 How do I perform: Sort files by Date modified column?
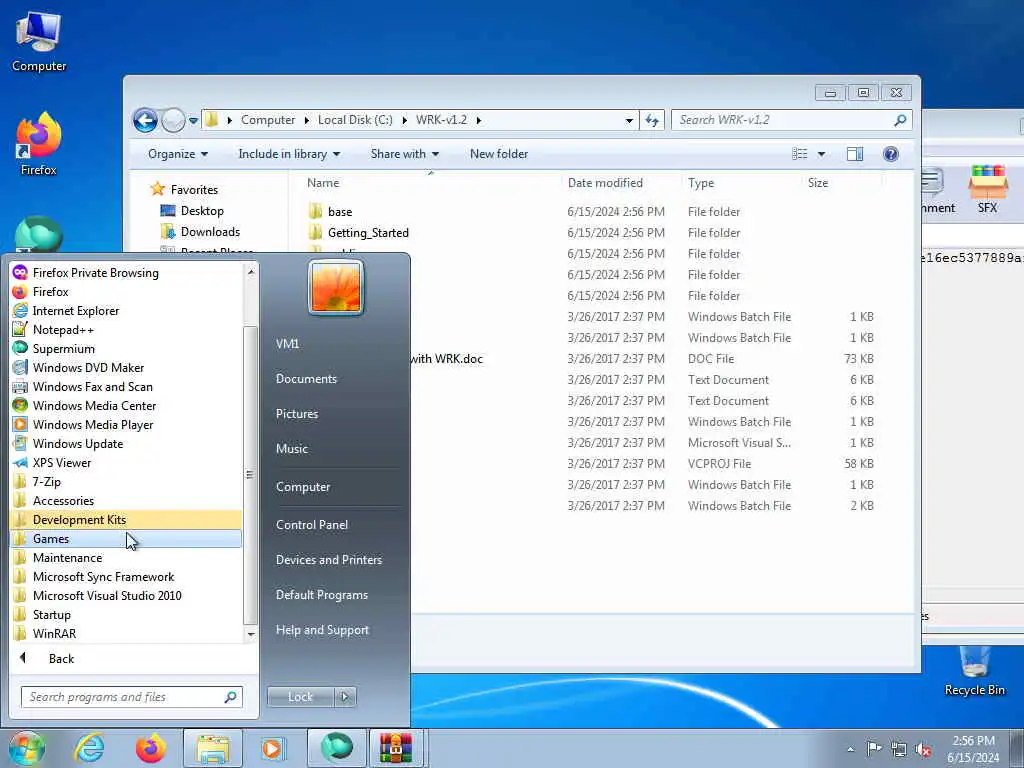coord(605,183)
